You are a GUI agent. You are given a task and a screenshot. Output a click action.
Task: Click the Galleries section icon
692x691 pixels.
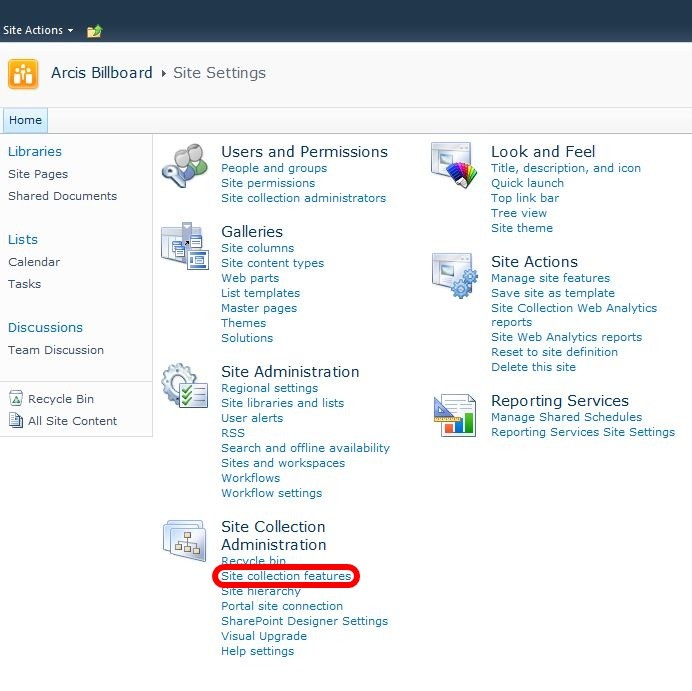pos(184,246)
